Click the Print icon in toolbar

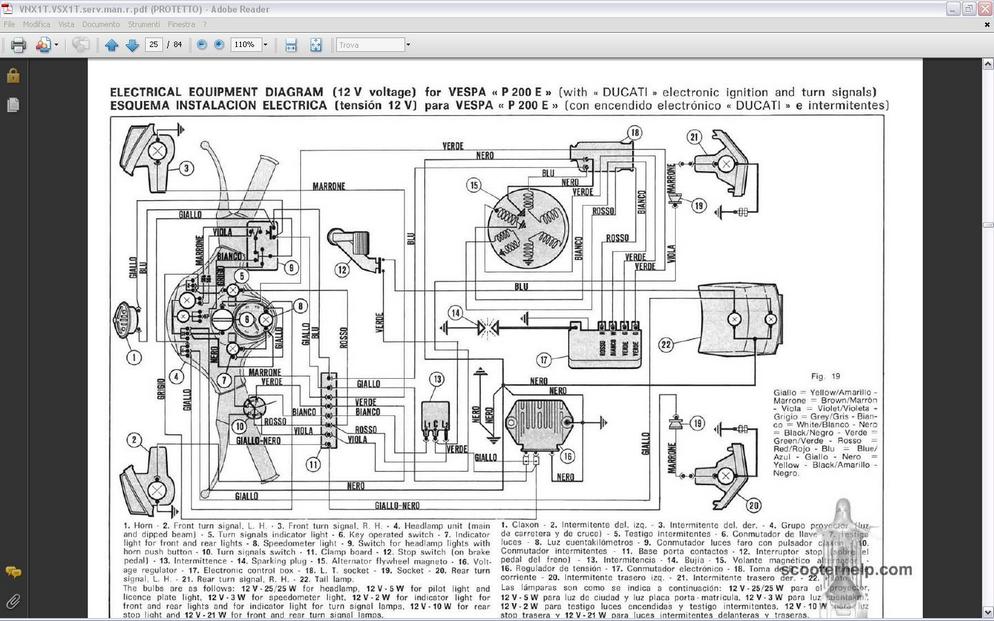pyautogui.click(x=18, y=45)
